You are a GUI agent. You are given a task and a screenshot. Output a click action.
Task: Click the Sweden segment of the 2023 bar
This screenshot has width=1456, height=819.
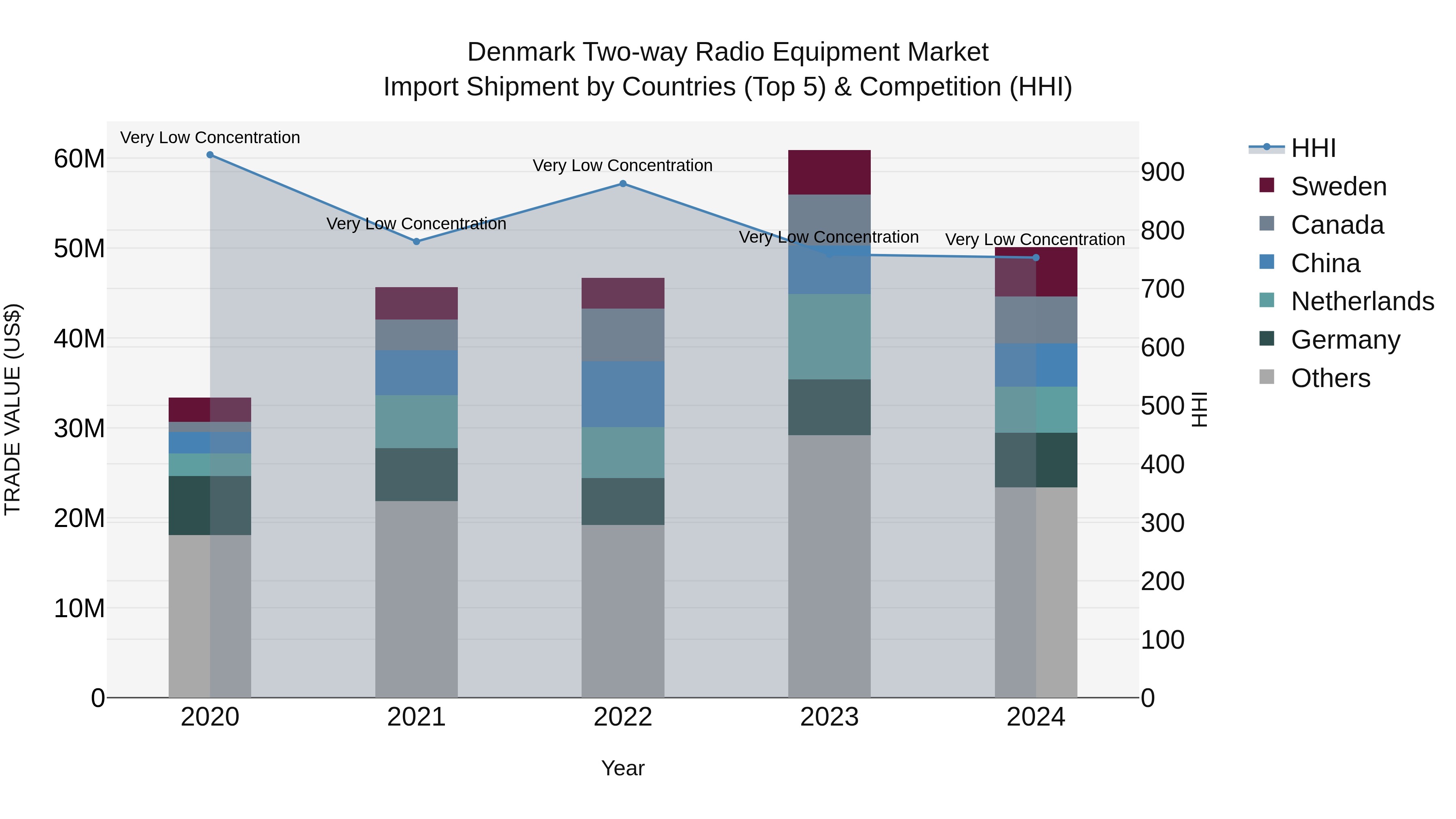pos(829,172)
